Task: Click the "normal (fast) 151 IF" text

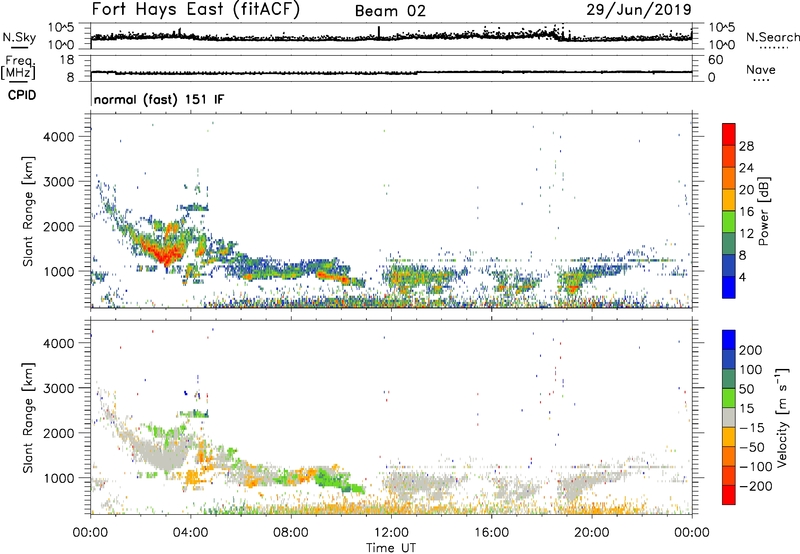Action: (x=159, y=99)
